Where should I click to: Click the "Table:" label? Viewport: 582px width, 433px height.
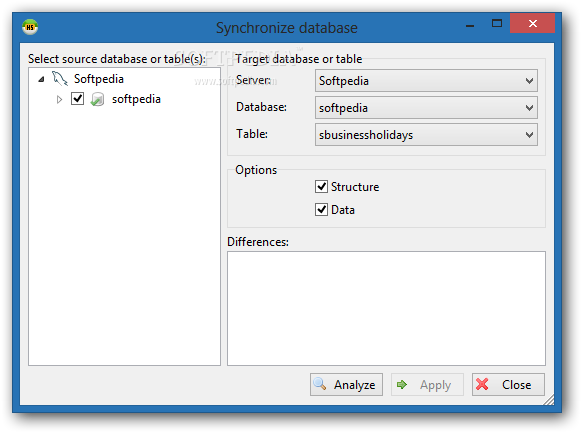tap(252, 134)
